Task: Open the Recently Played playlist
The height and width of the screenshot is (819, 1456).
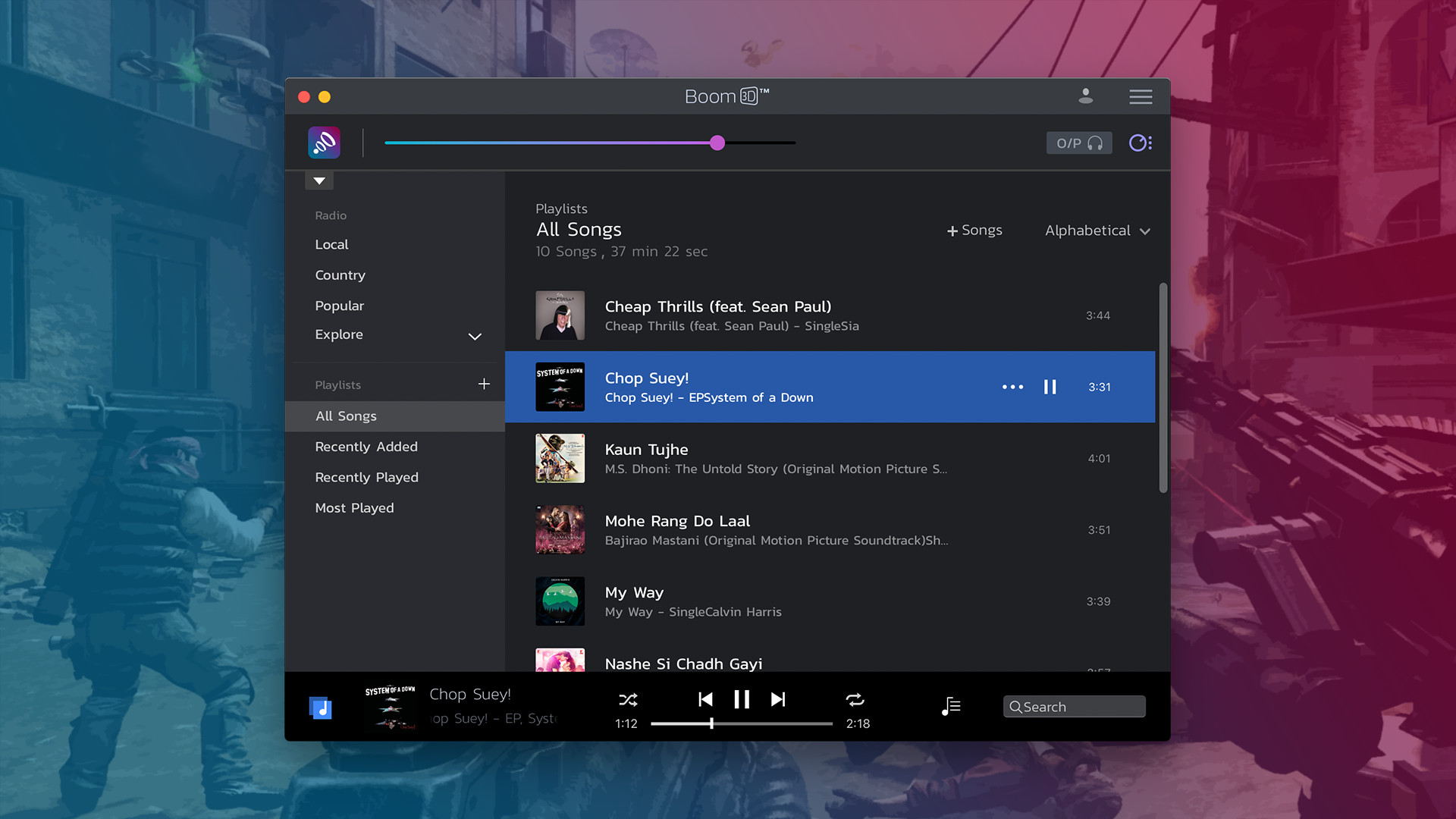Action: point(367,477)
